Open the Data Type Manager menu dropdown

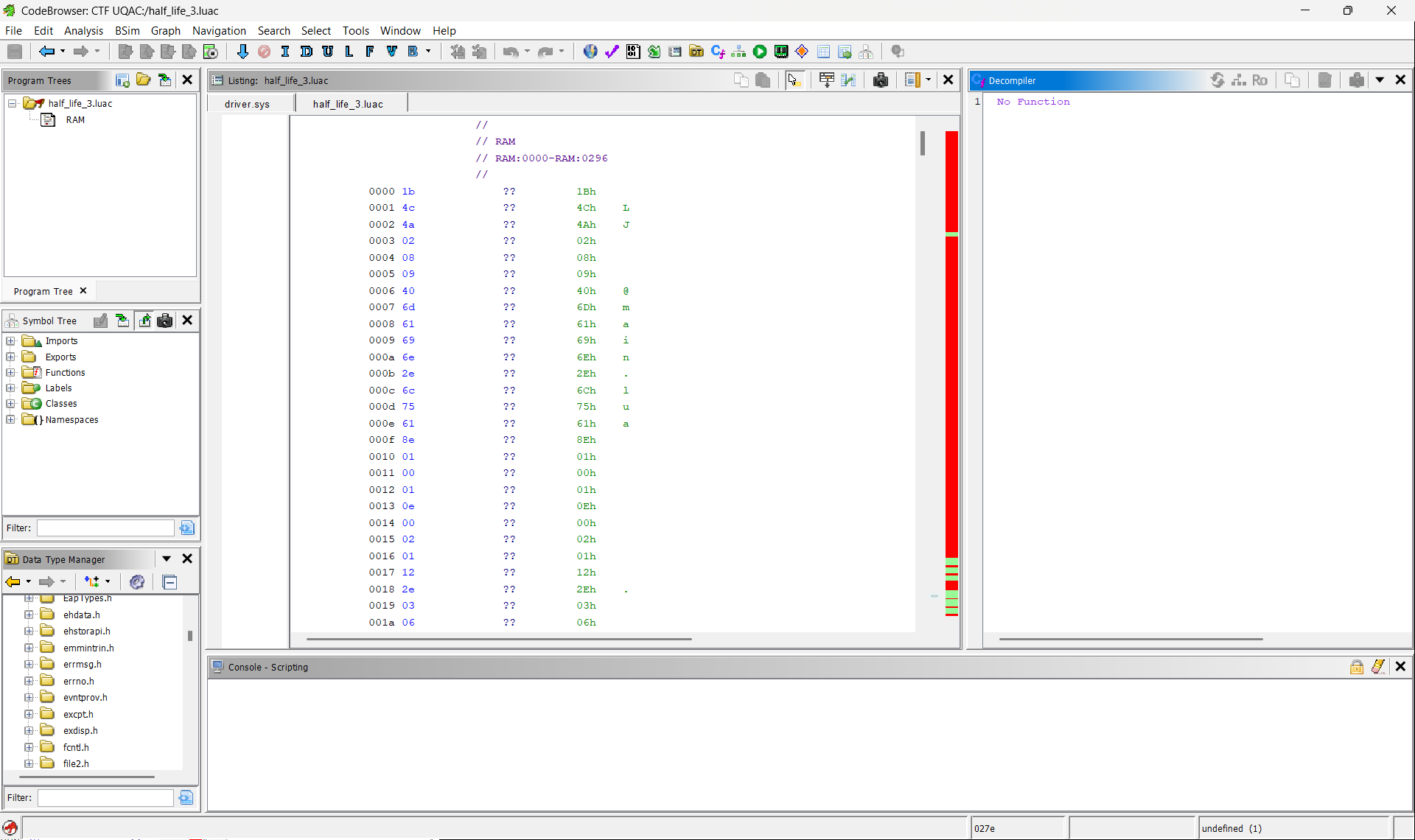click(167, 559)
